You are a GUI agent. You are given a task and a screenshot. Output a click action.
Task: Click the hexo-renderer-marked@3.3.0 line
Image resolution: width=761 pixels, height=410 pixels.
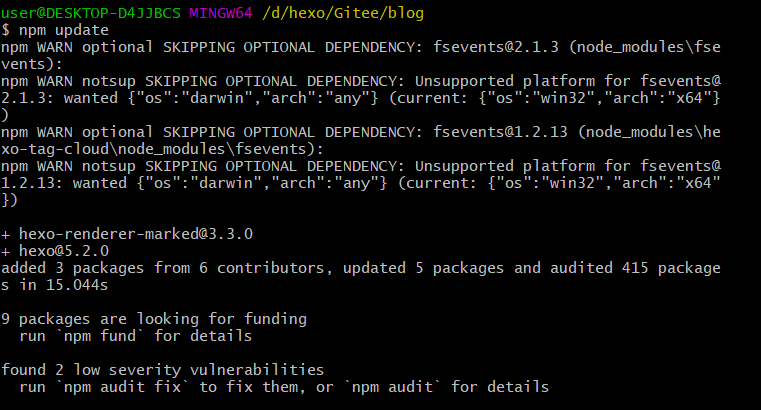[127, 234]
